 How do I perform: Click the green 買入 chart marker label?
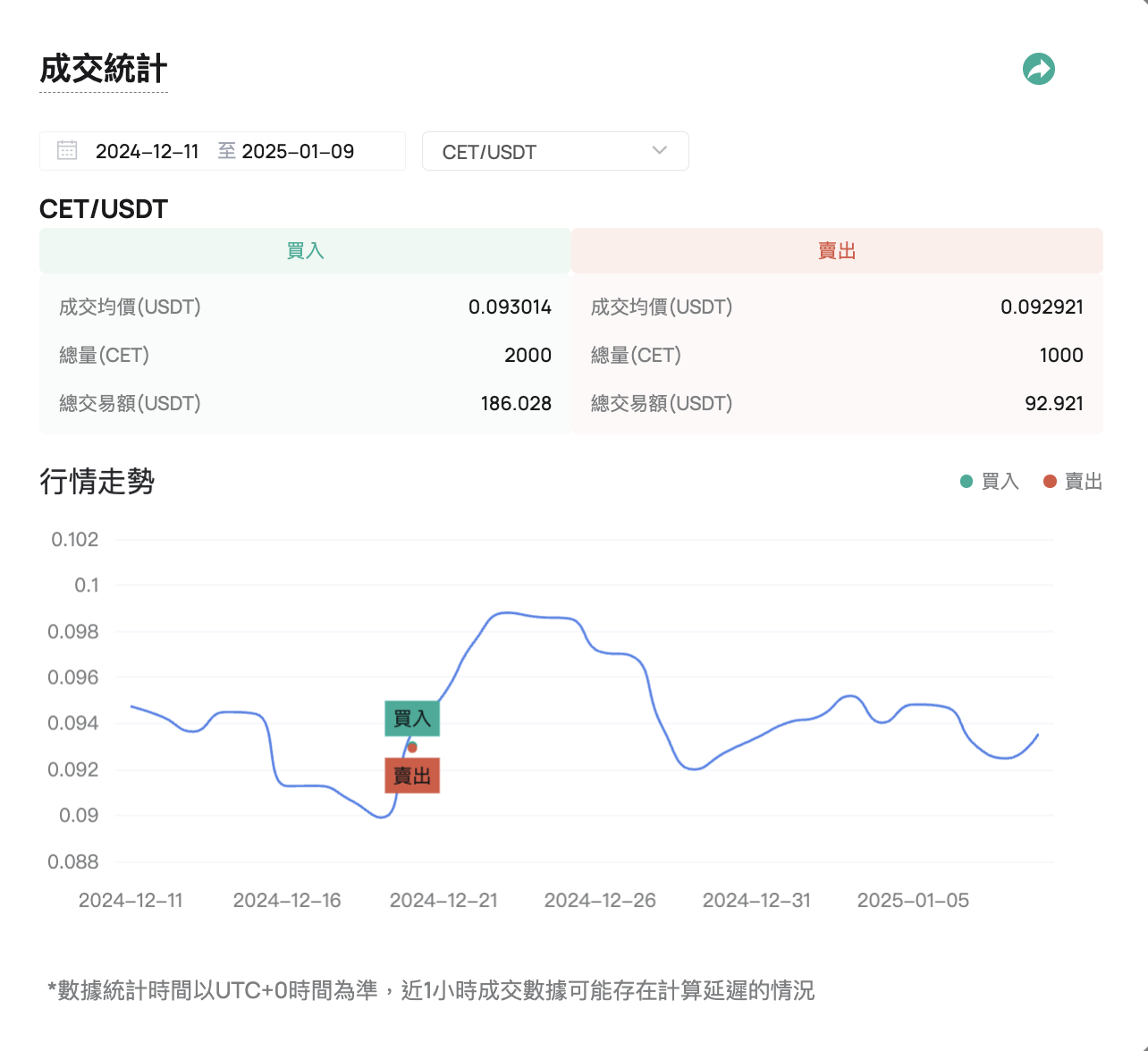[x=412, y=719]
